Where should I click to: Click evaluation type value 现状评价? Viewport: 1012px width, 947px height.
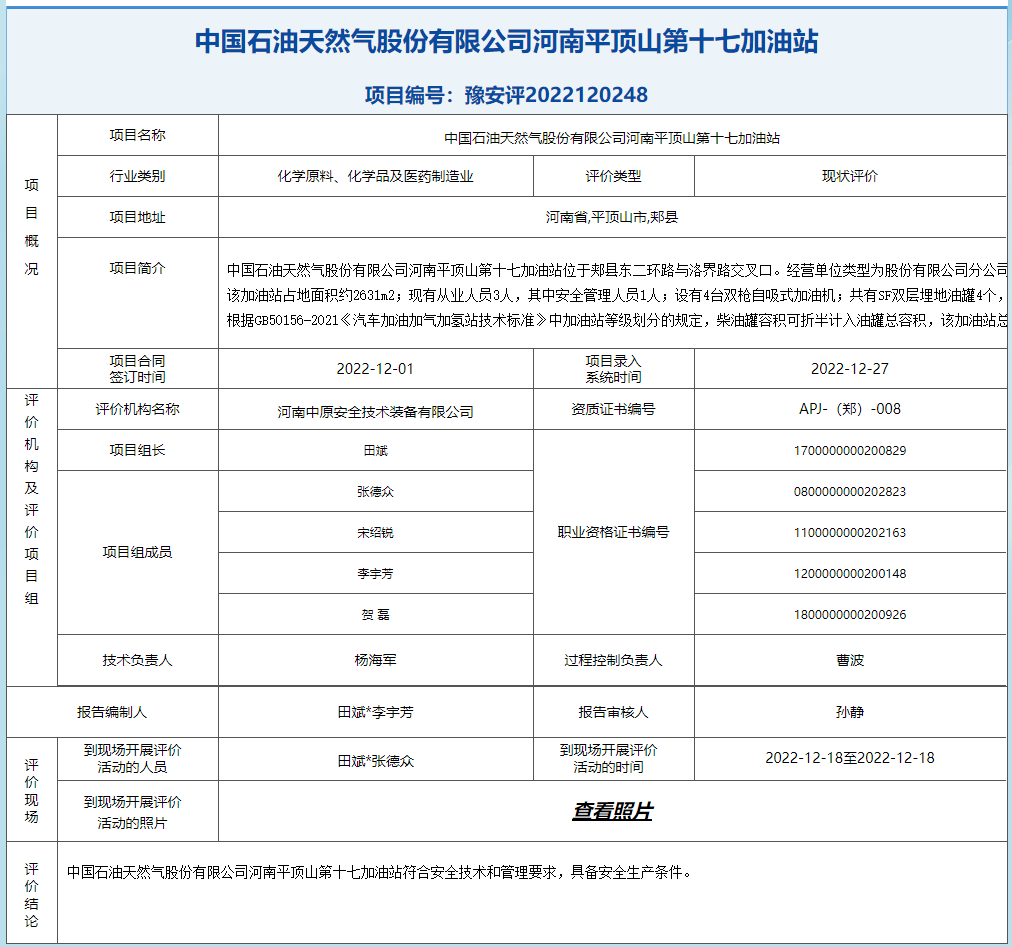pos(850,176)
